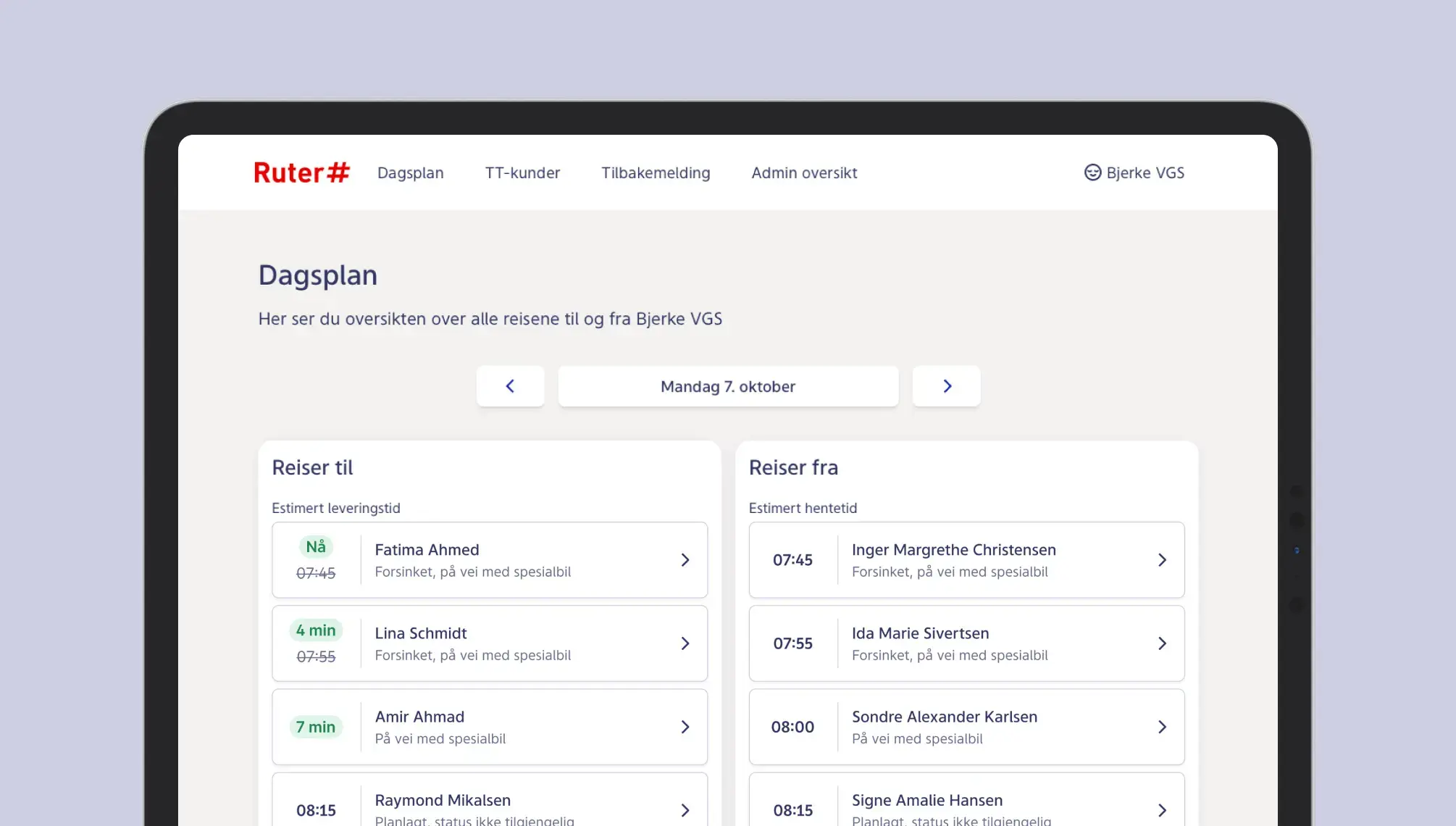Open Signe Amalie Hansen chevron
Viewport: 1456px width, 826px height.
[1162, 810]
